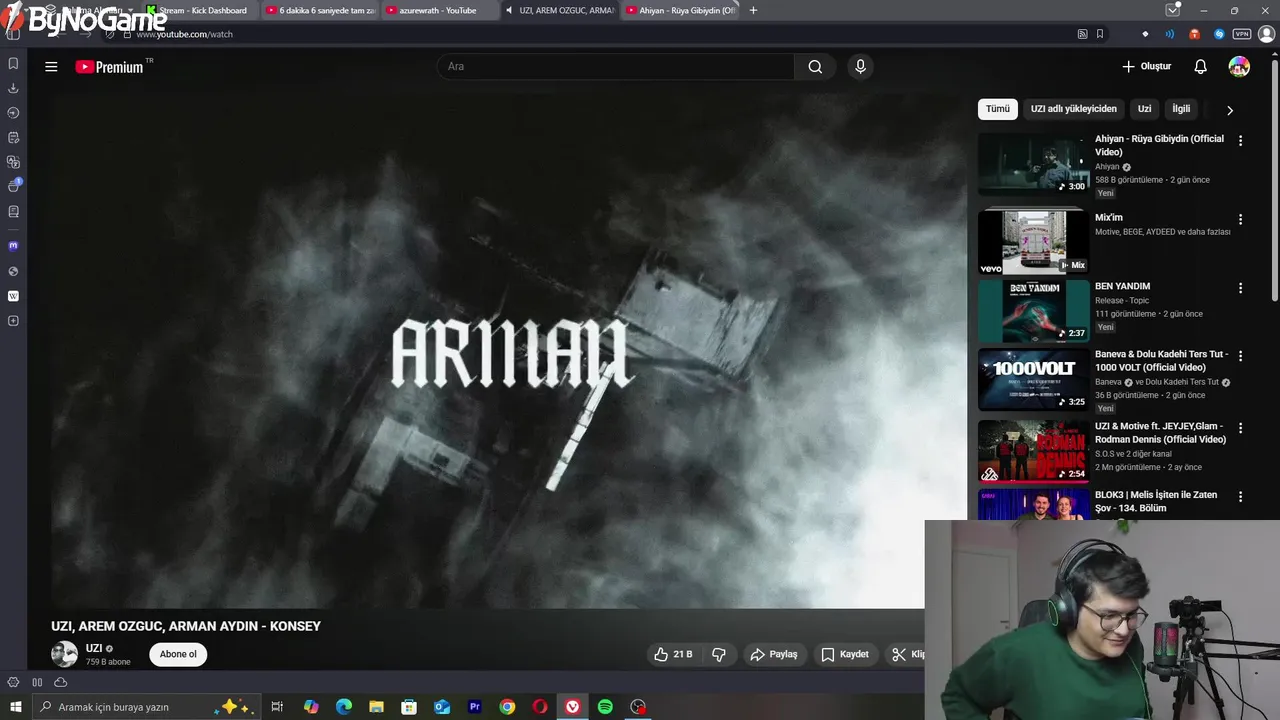Image resolution: width=1280 pixels, height=720 pixels.
Task: Focus the YouTube Ara search field
Action: pyautogui.click(x=616, y=67)
